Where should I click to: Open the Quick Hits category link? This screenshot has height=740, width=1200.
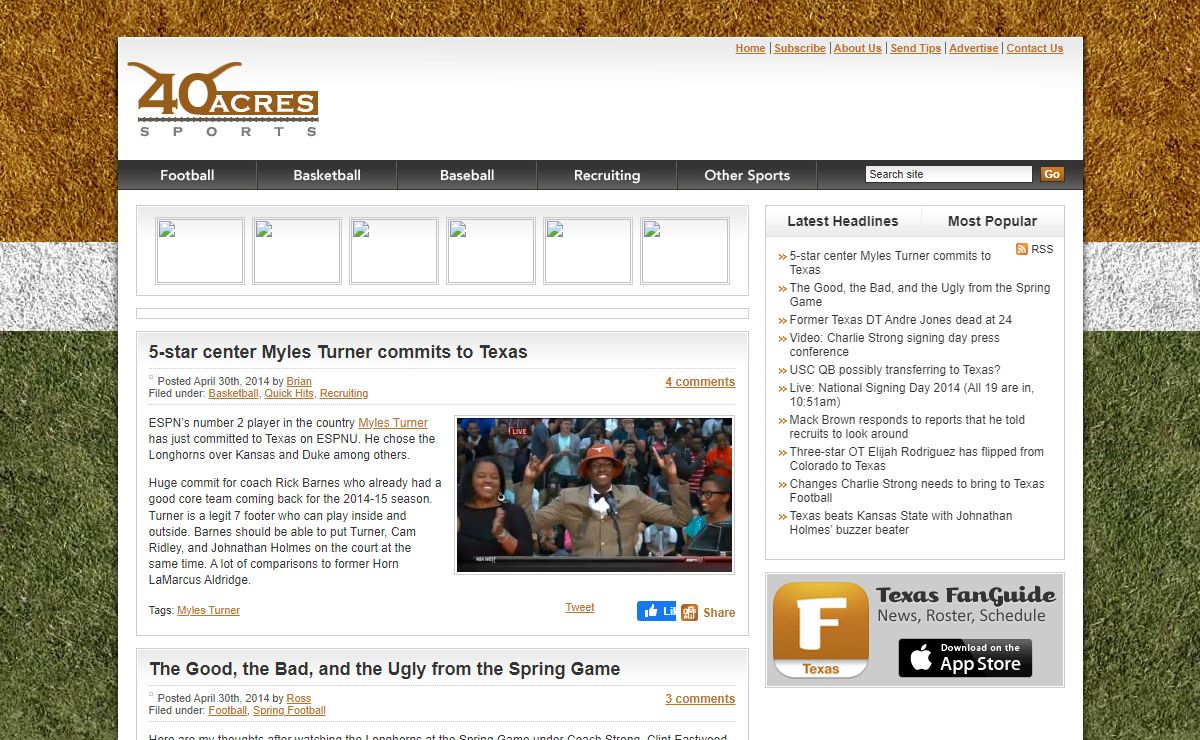pos(289,393)
